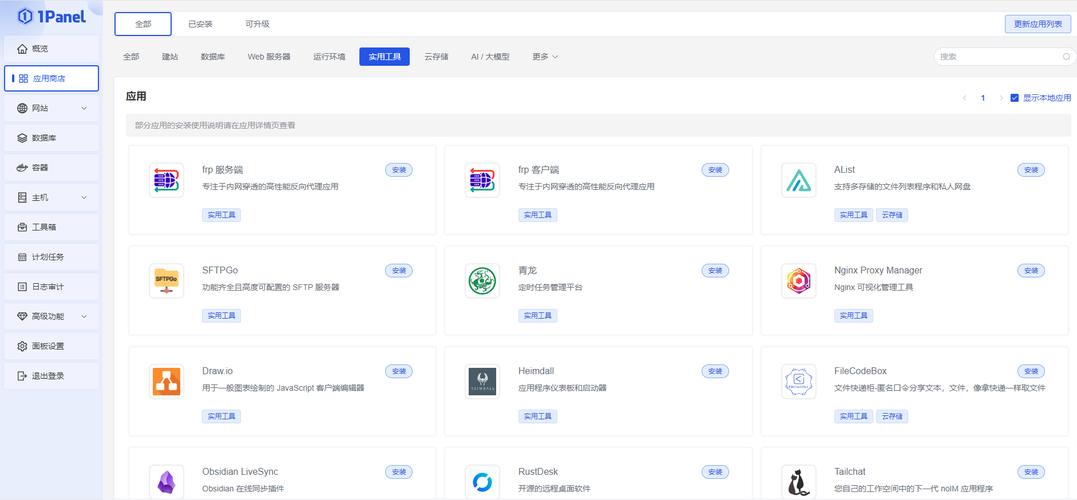Screen dimensions: 1077x500
Task: Switch to the 已安装 tab
Action: click(x=201, y=24)
